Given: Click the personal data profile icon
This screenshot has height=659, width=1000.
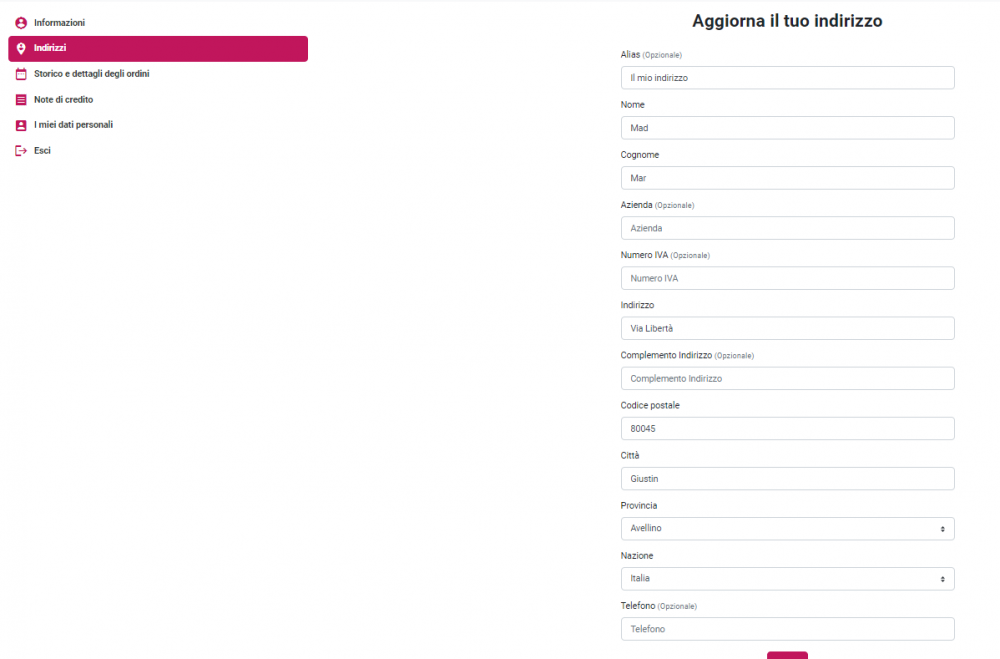Looking at the screenshot, I should pyautogui.click(x=21, y=125).
